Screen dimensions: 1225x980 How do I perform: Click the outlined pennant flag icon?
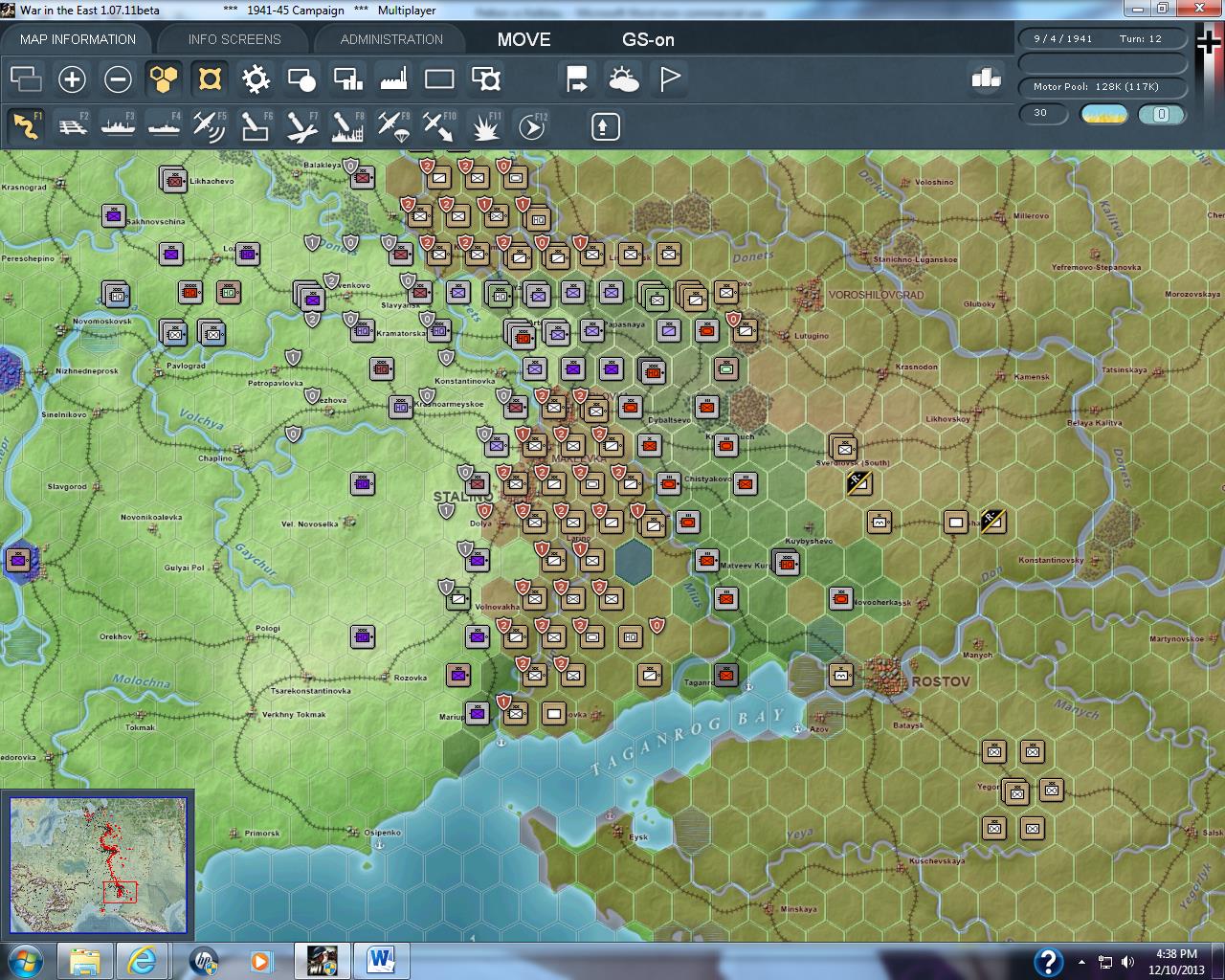(670, 78)
